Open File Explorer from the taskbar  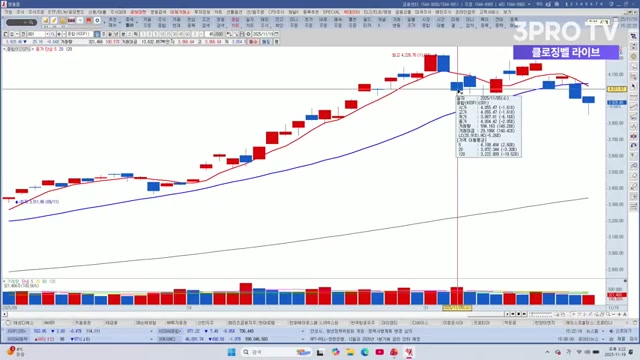(350, 352)
